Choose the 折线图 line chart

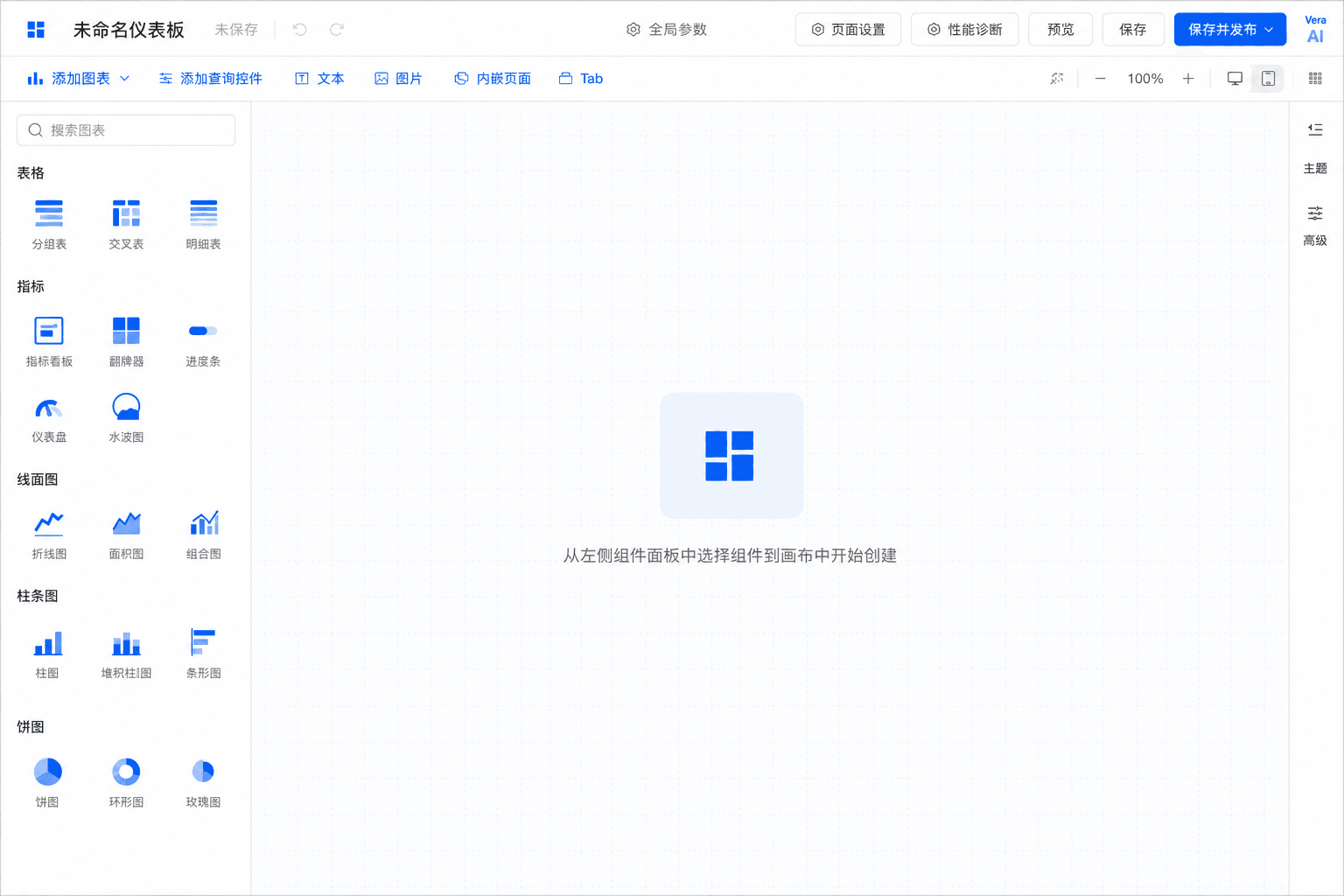[x=49, y=534]
